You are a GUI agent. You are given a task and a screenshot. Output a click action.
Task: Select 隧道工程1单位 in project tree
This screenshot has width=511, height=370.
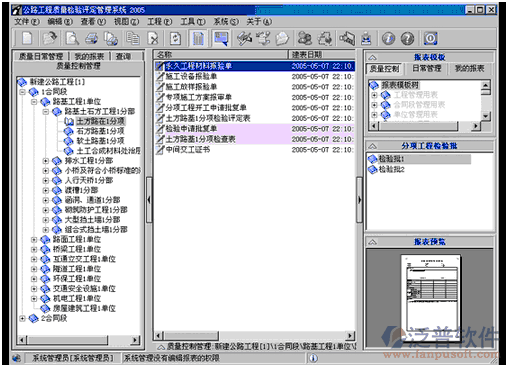pyautogui.click(x=77, y=269)
